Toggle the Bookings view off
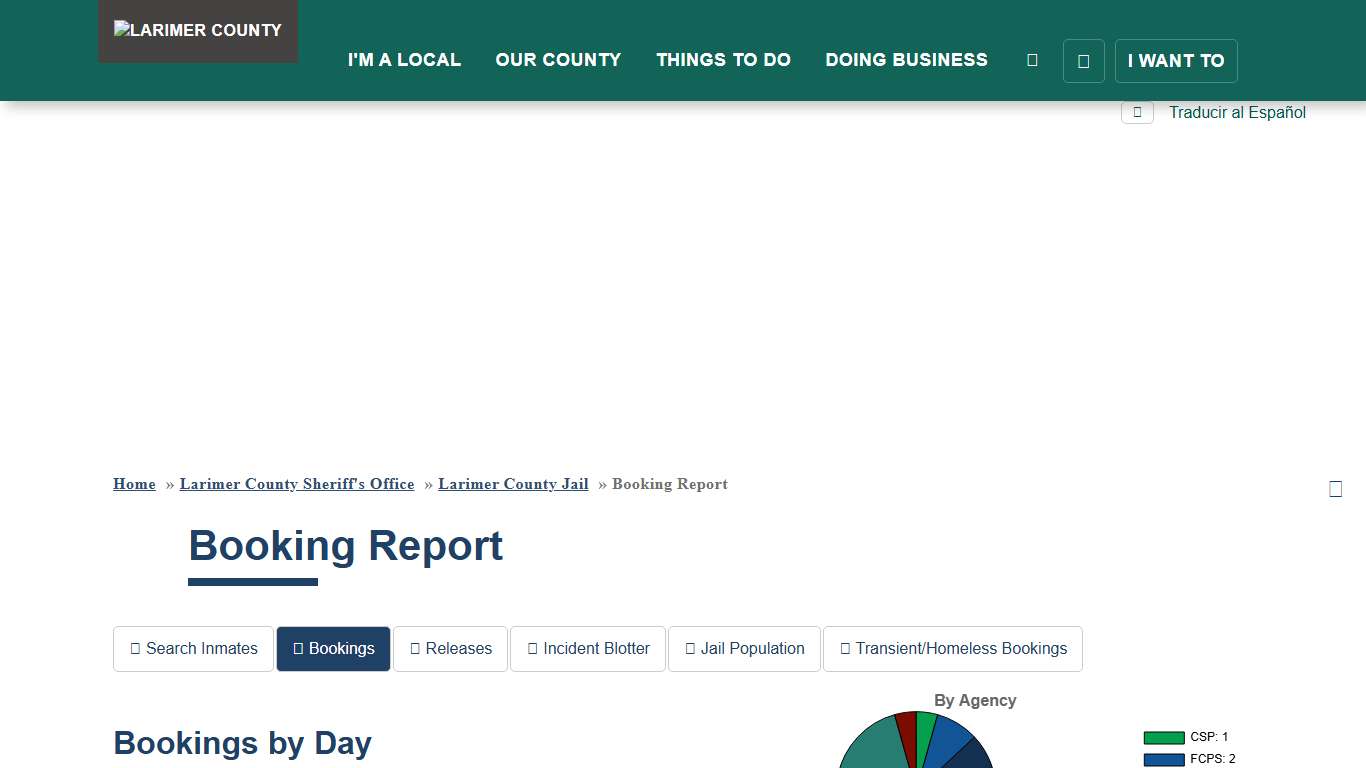1366x768 pixels. point(333,648)
